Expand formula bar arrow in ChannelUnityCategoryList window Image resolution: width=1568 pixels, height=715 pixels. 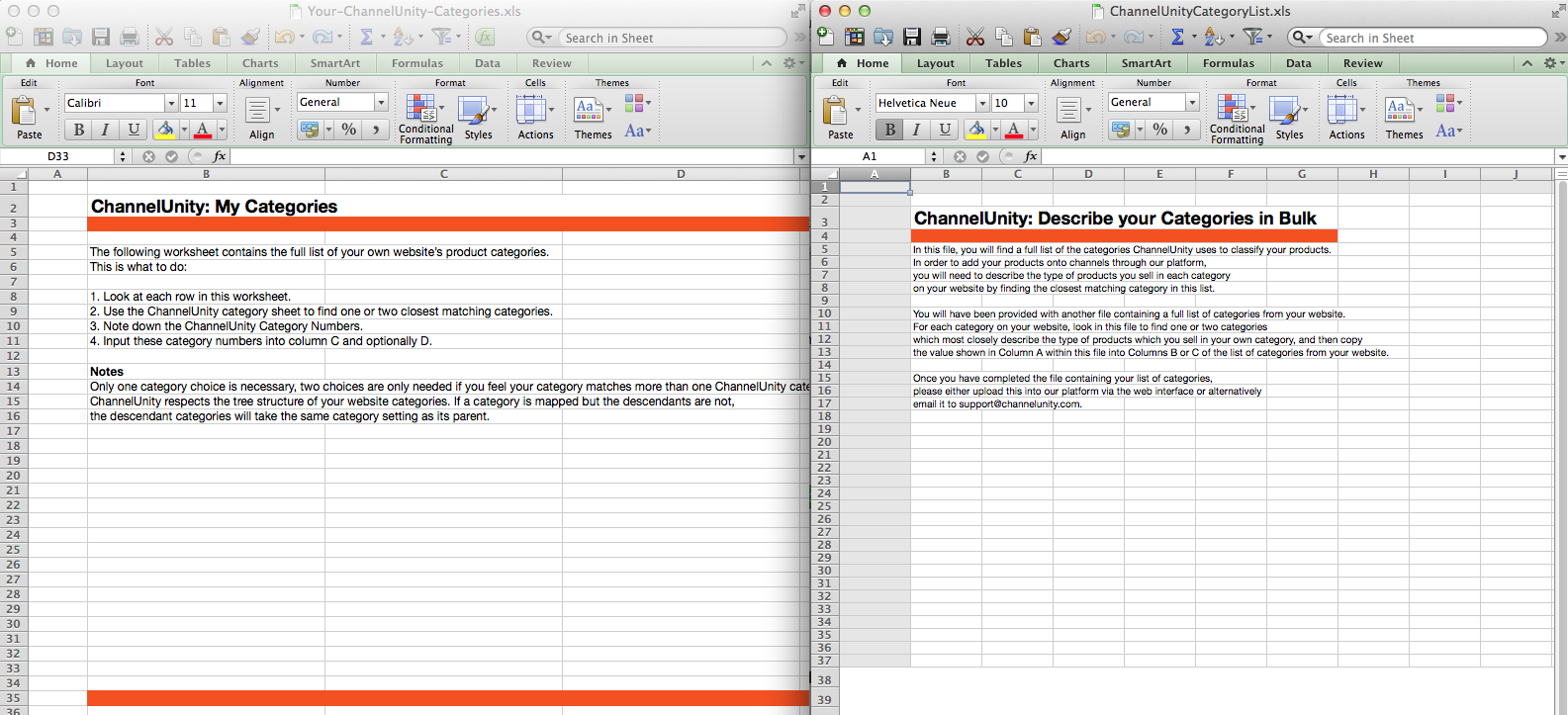pos(1561,156)
